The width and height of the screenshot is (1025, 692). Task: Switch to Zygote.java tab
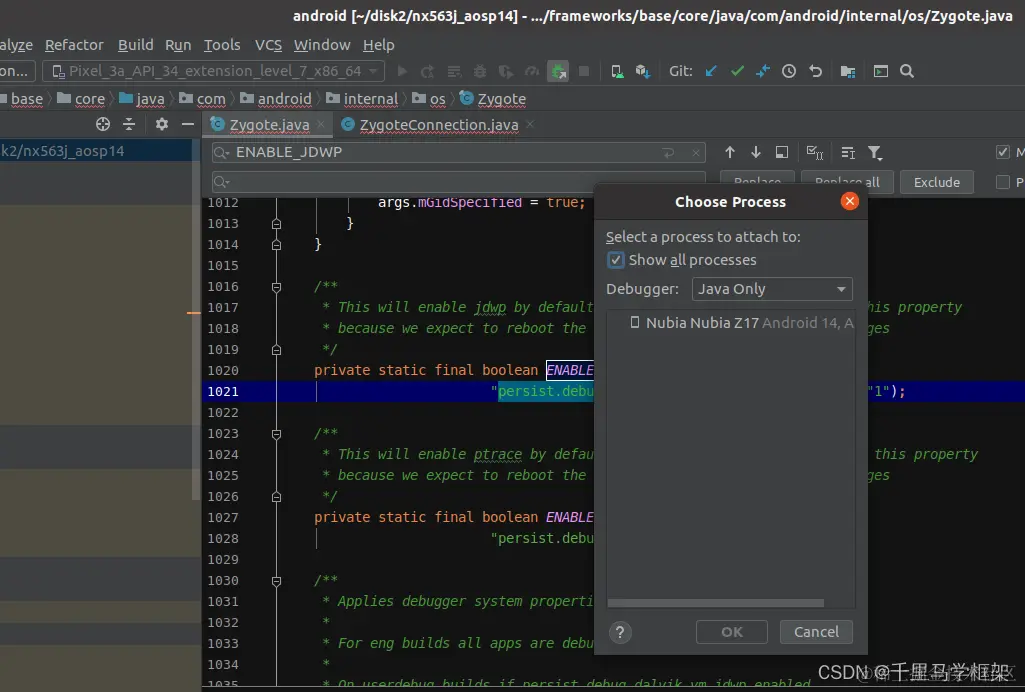(269, 125)
